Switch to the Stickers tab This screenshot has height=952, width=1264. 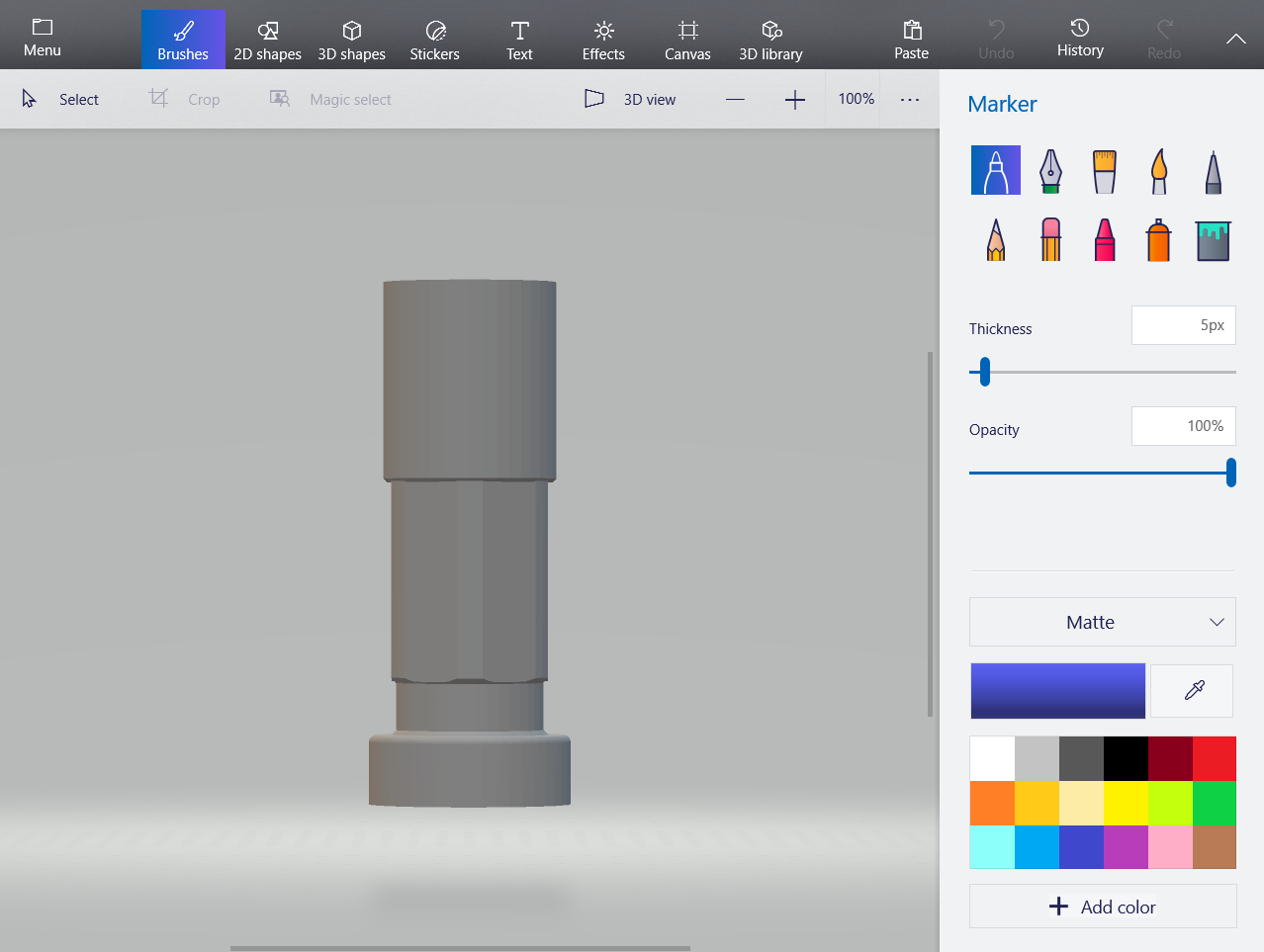coord(434,40)
